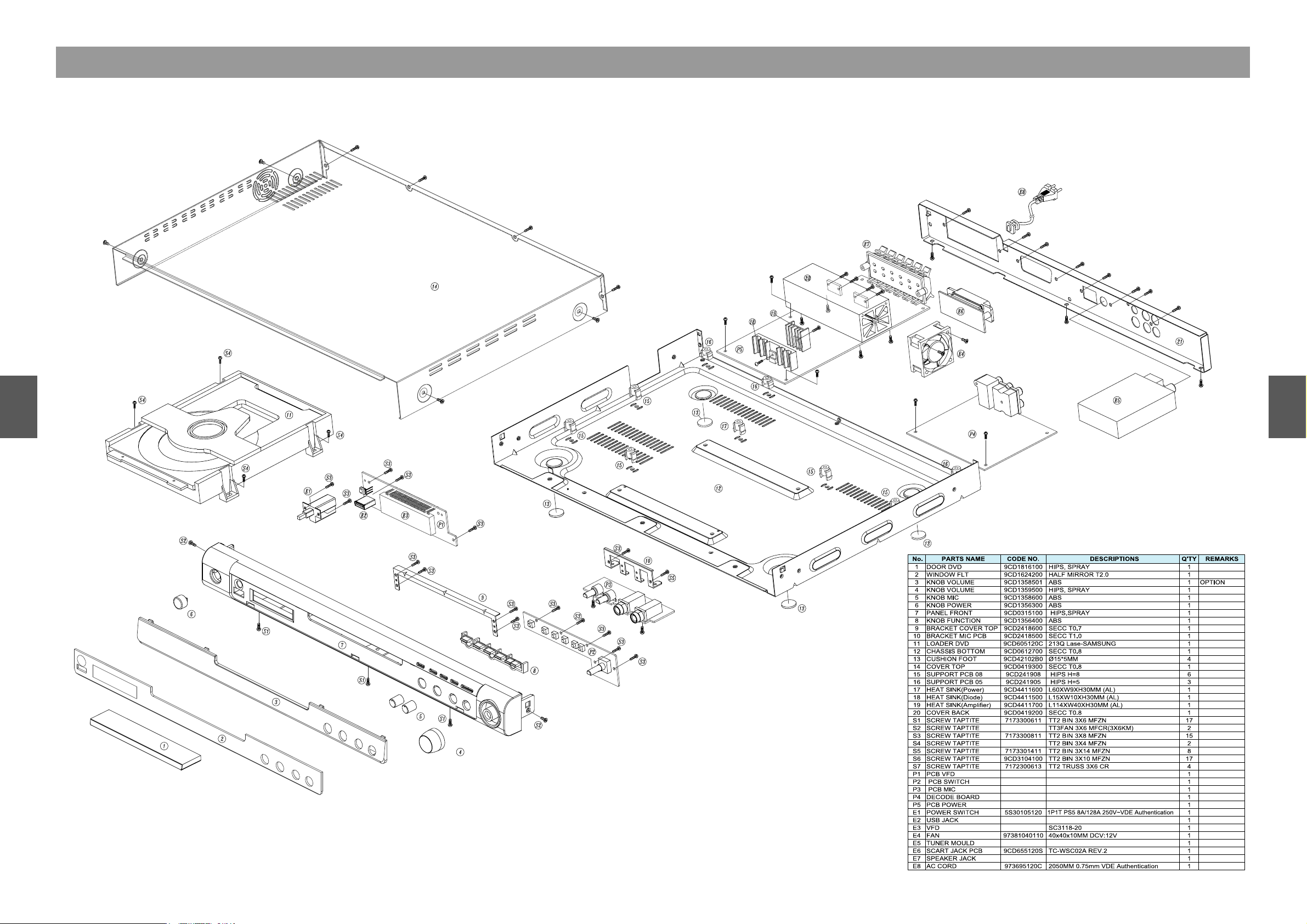The width and height of the screenshot is (1307, 924).
Task: Click the PARTS NAME table header
Action: (x=963, y=558)
